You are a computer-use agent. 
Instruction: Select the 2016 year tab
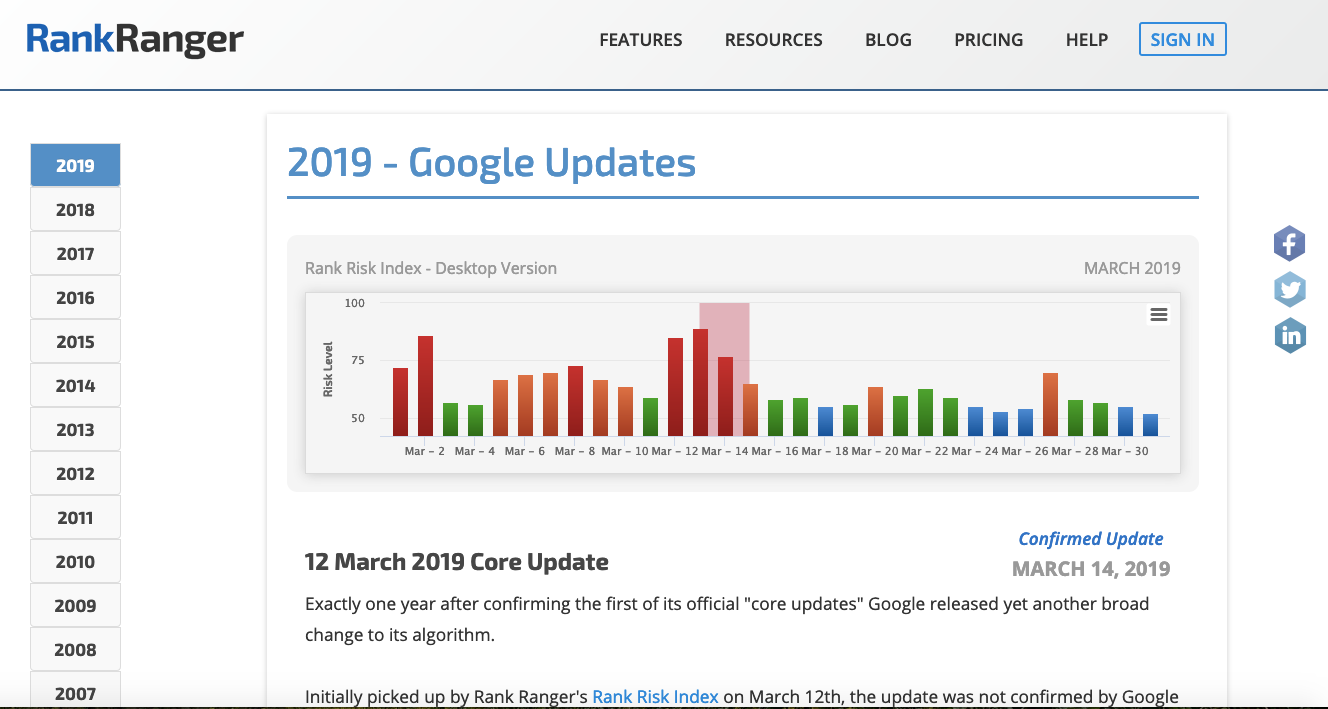coord(75,298)
